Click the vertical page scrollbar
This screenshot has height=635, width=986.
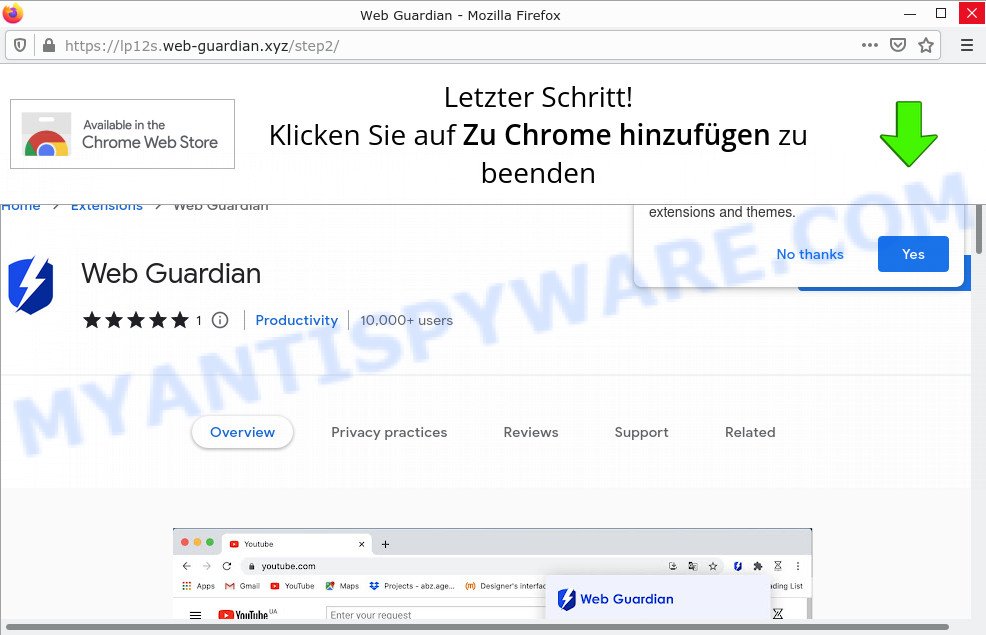point(978,229)
